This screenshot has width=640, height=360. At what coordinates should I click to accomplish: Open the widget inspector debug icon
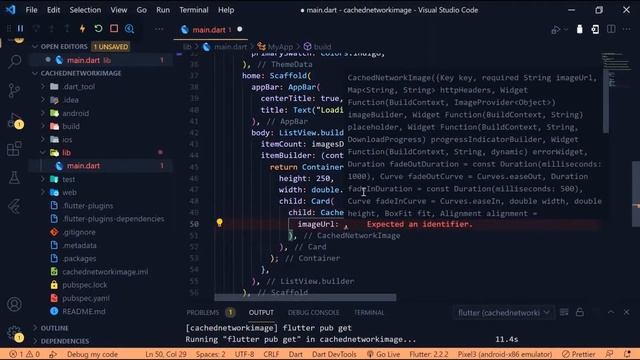129,29
